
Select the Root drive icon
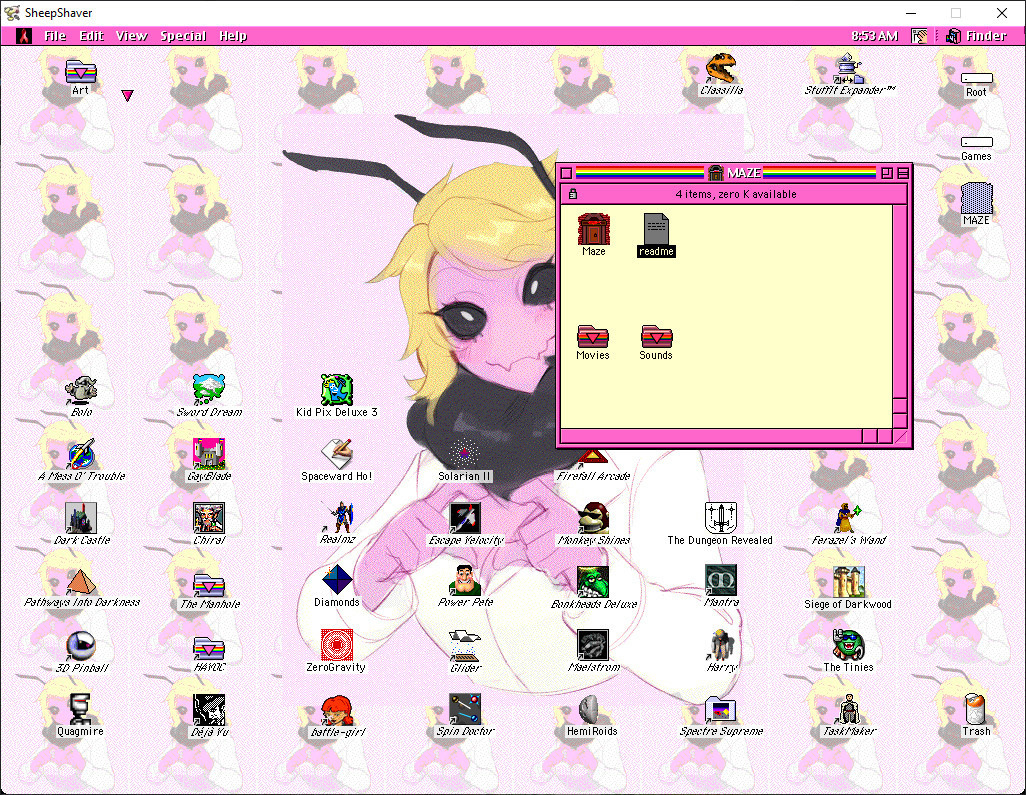(976, 79)
